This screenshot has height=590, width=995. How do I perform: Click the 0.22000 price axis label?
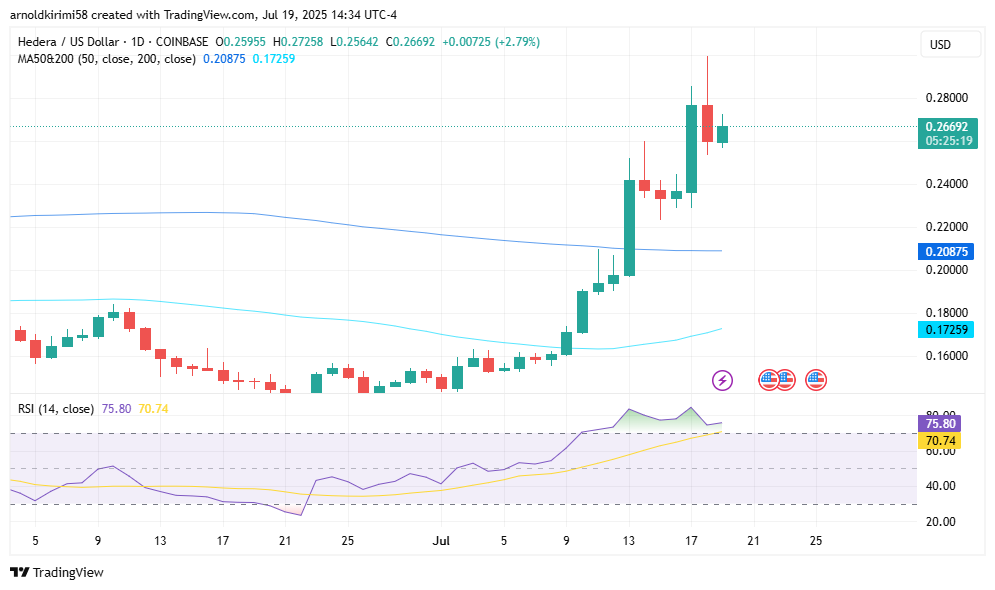[x=947, y=226]
